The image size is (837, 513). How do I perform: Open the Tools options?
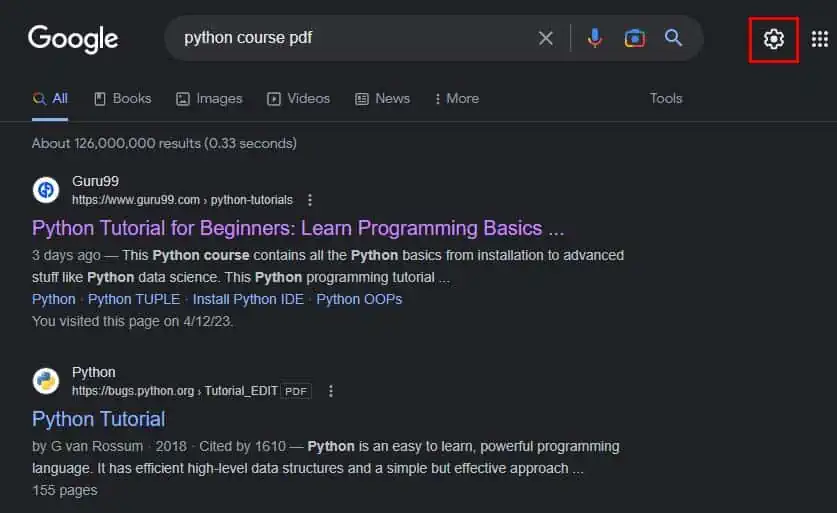click(x=666, y=98)
